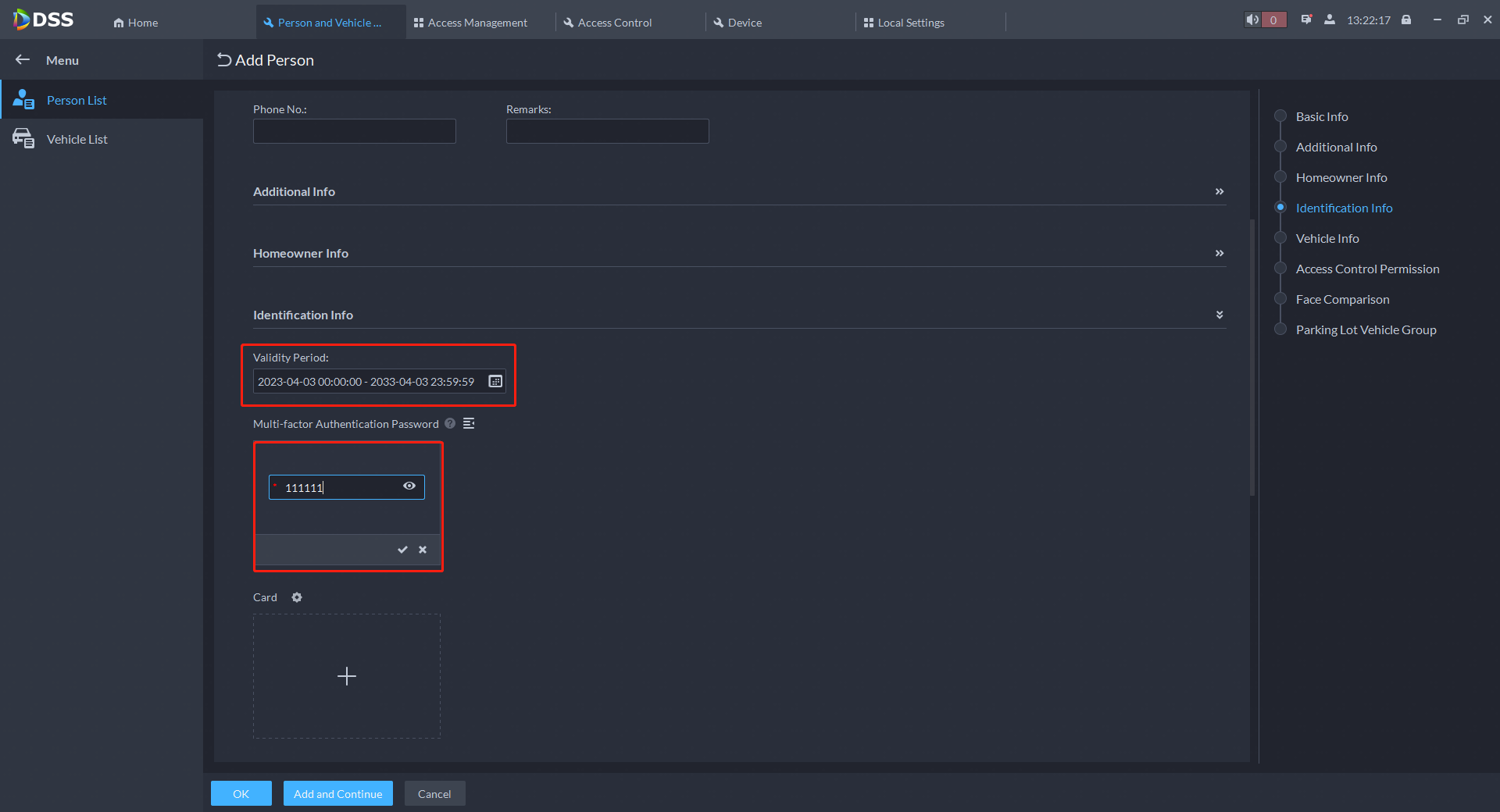Collapse the Identification Info section
The image size is (1500, 812).
[1220, 315]
